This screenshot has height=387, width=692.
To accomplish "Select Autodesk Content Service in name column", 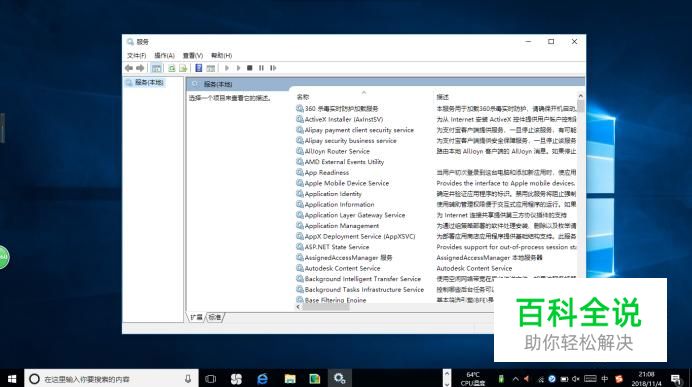I will 338,268.
